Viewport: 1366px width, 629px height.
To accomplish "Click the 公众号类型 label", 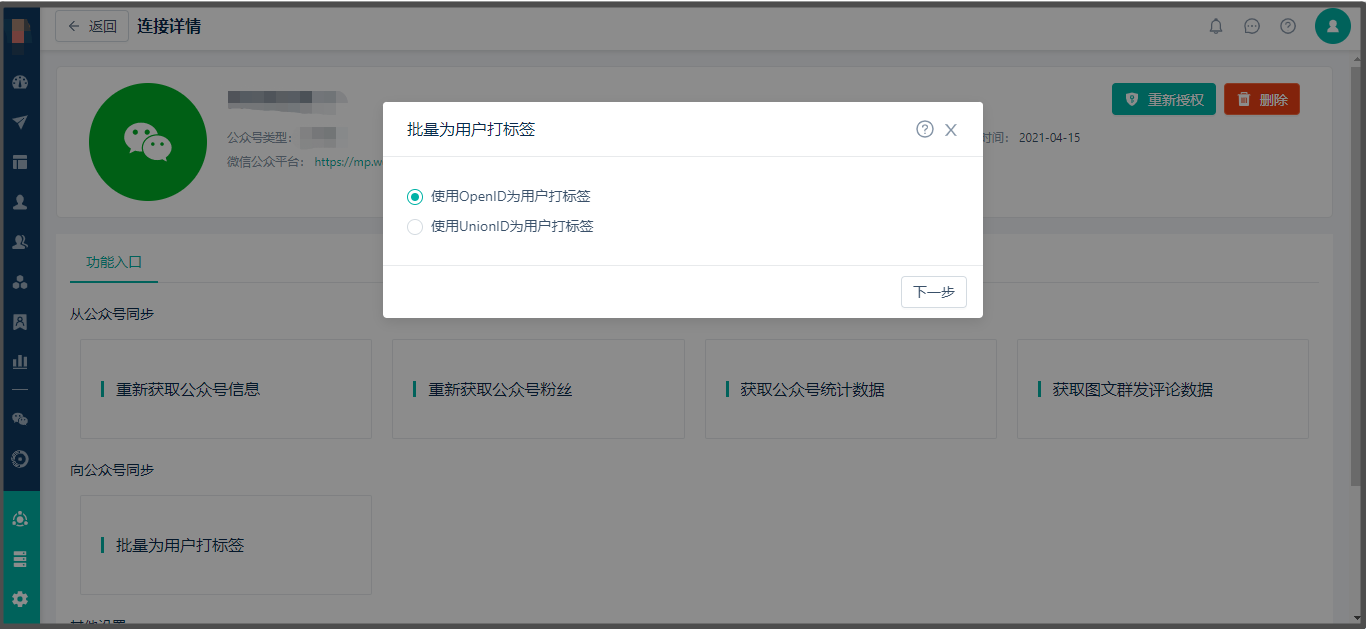I will 261,138.
